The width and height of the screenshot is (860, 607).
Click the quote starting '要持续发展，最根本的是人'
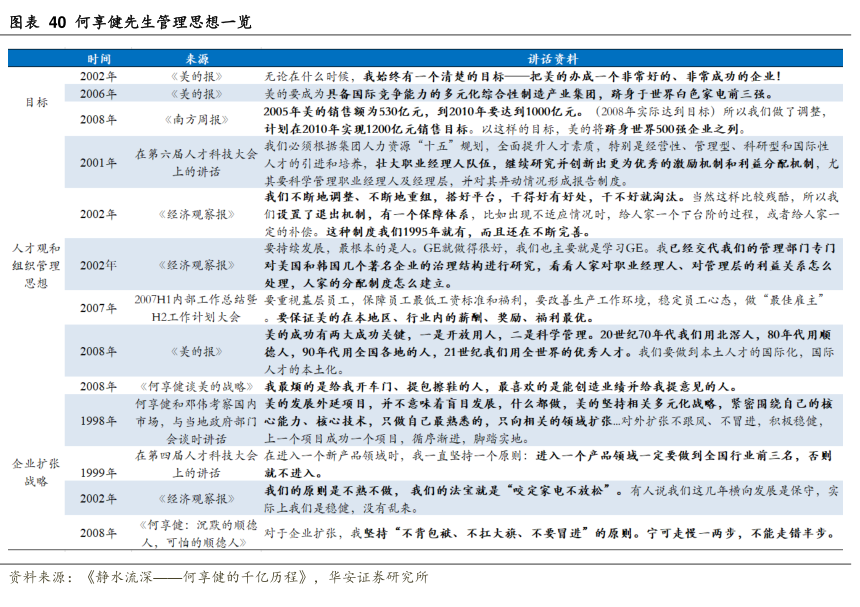[x=550, y=266]
